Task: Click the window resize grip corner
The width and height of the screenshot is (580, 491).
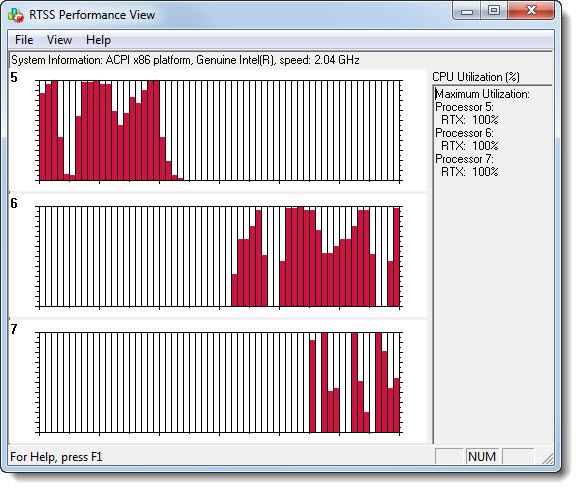Action: pyautogui.click(x=547, y=458)
